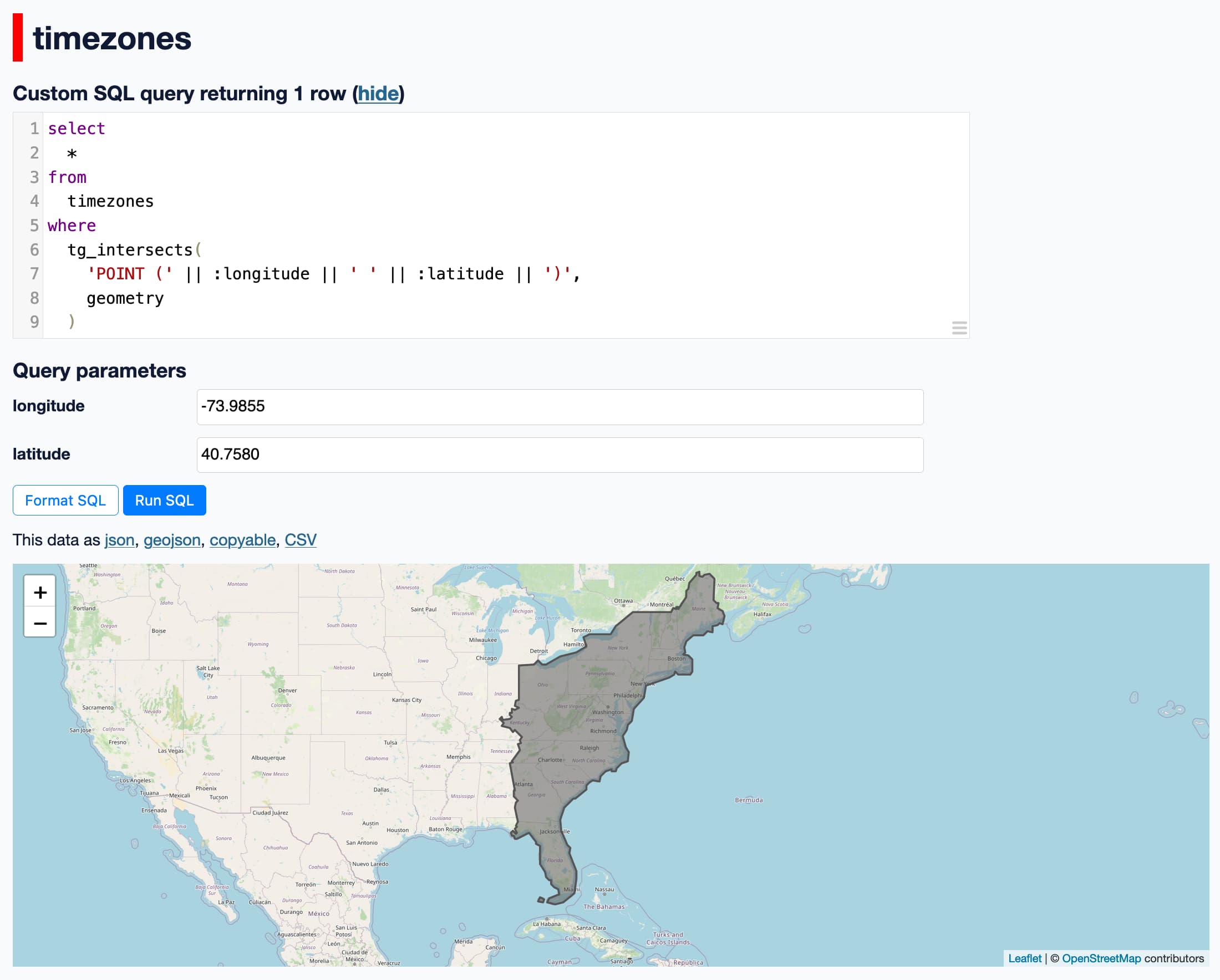Image resolution: width=1220 pixels, height=980 pixels.
Task: Click the select keyword on line 1
Action: click(77, 129)
